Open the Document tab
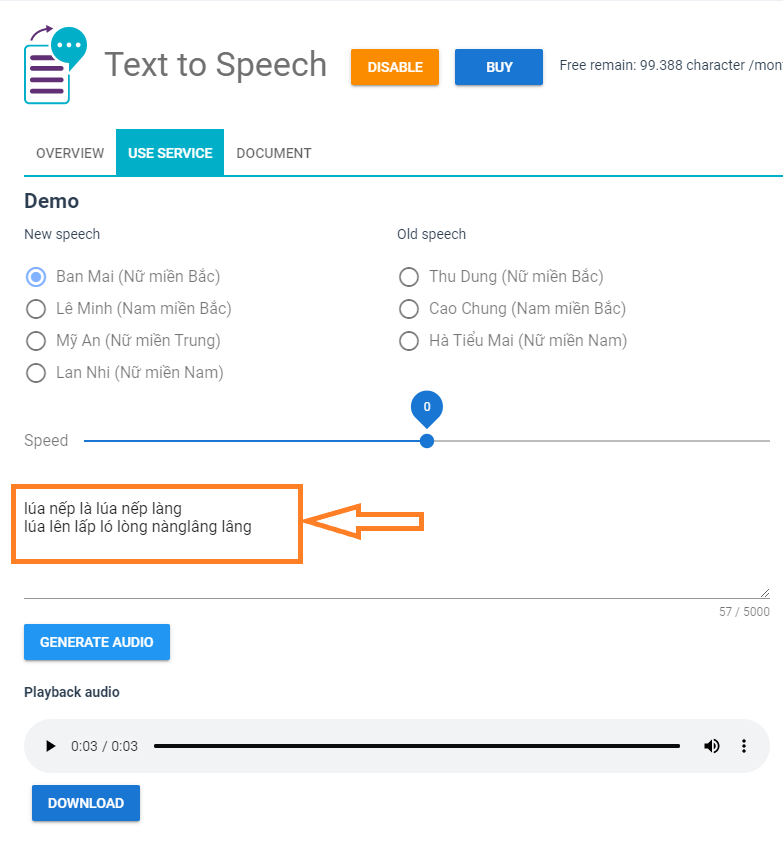 pyautogui.click(x=274, y=153)
